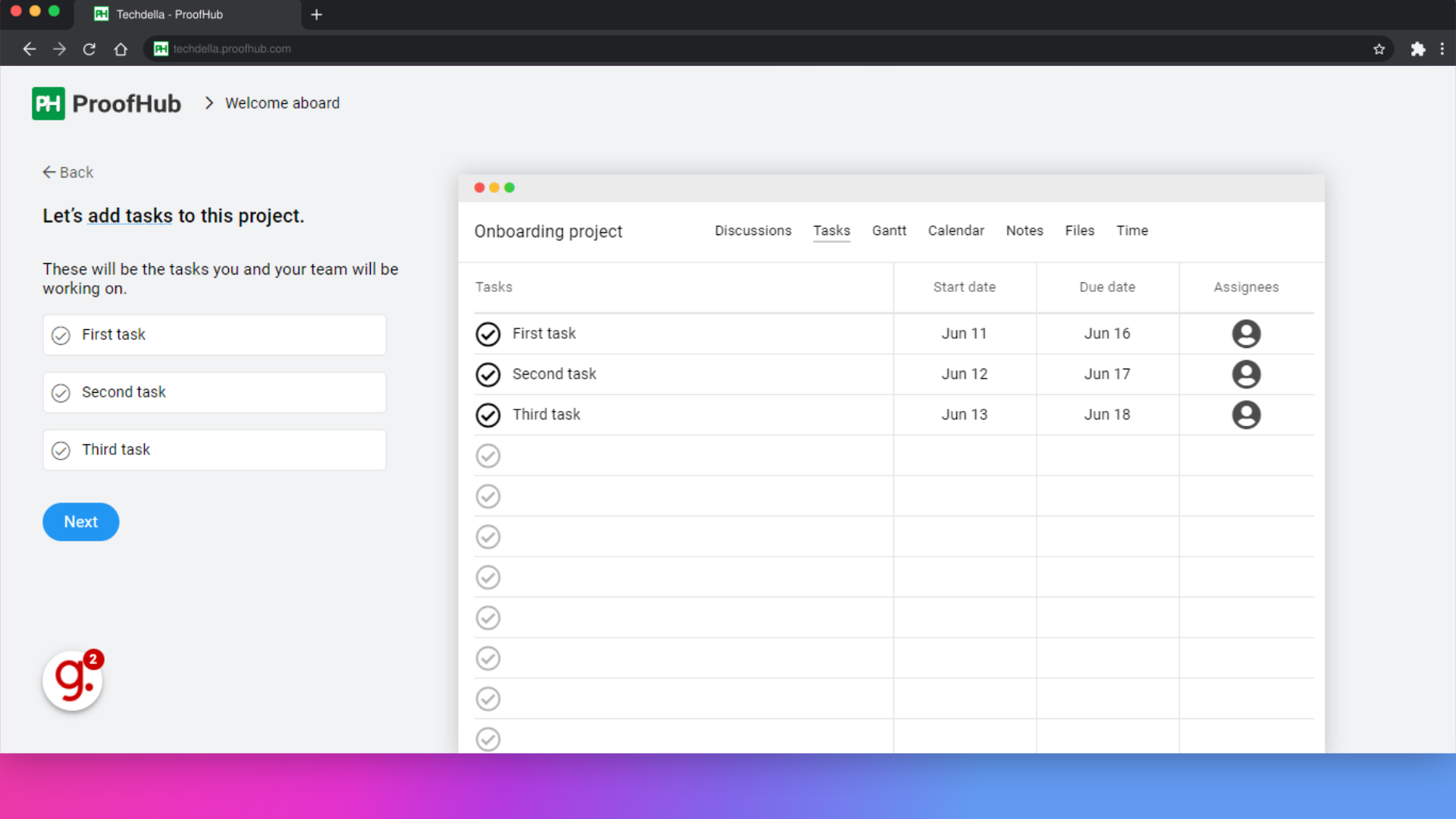The image size is (1456, 819).
Task: Click the Back link to return
Action: click(68, 172)
